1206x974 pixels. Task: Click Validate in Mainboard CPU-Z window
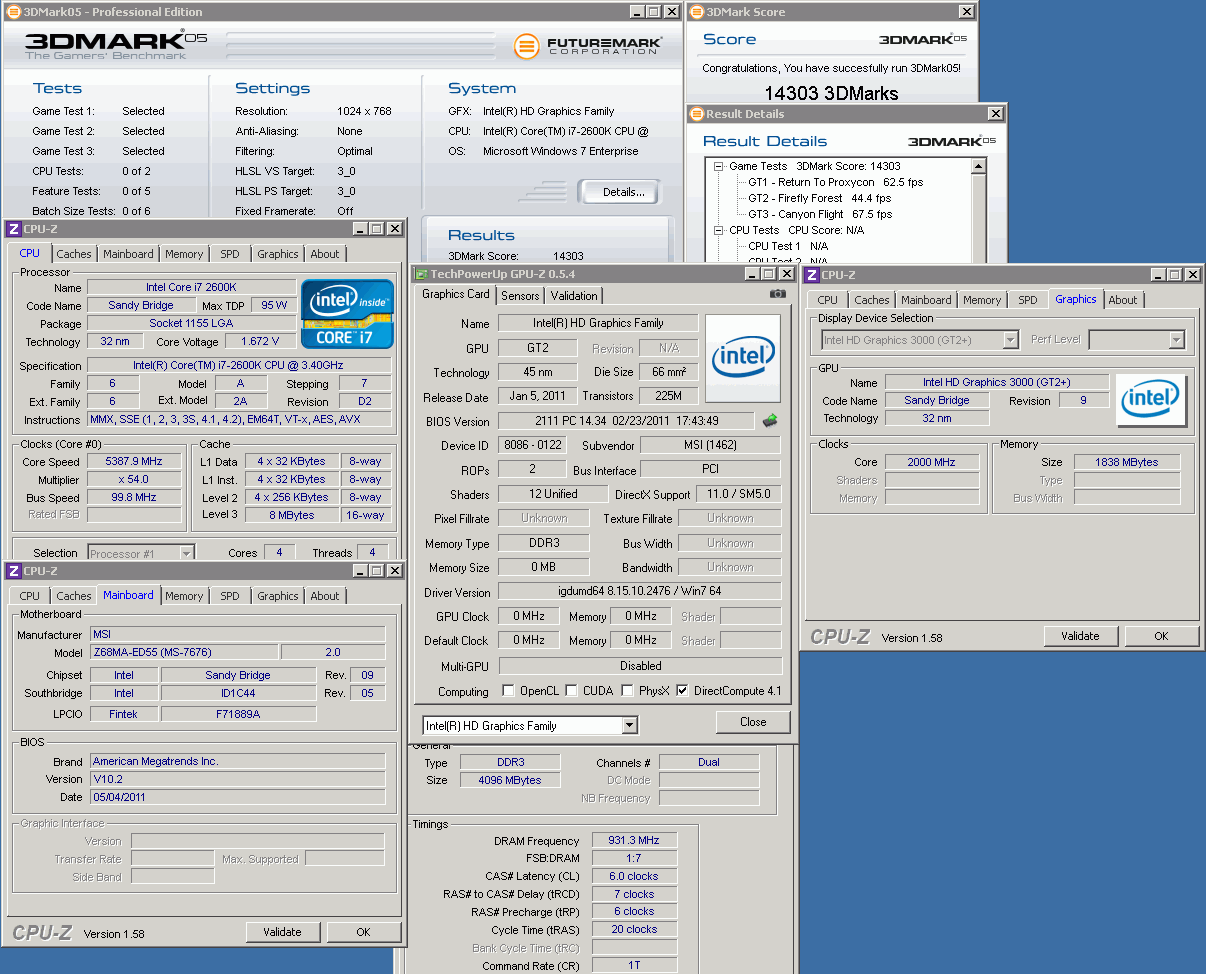click(x=282, y=932)
